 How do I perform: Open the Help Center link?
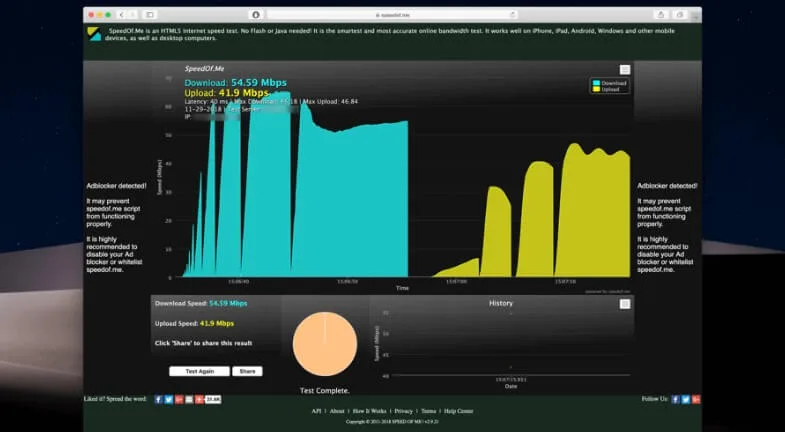pyautogui.click(x=459, y=411)
